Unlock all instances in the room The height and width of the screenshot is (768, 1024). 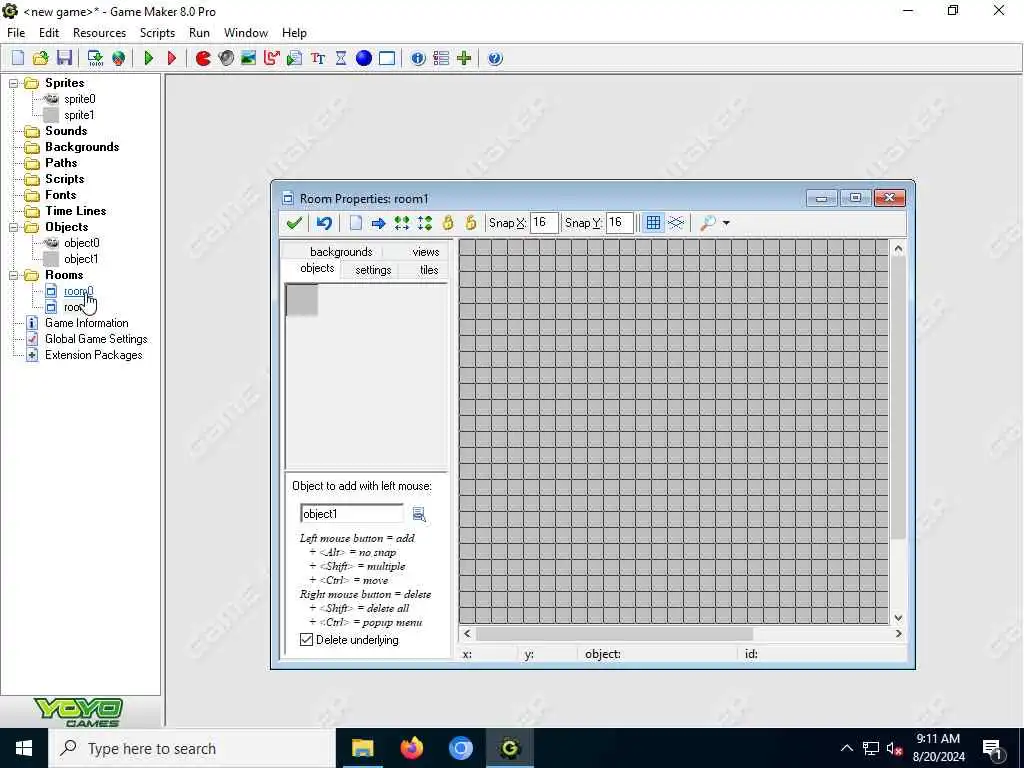[470, 223]
